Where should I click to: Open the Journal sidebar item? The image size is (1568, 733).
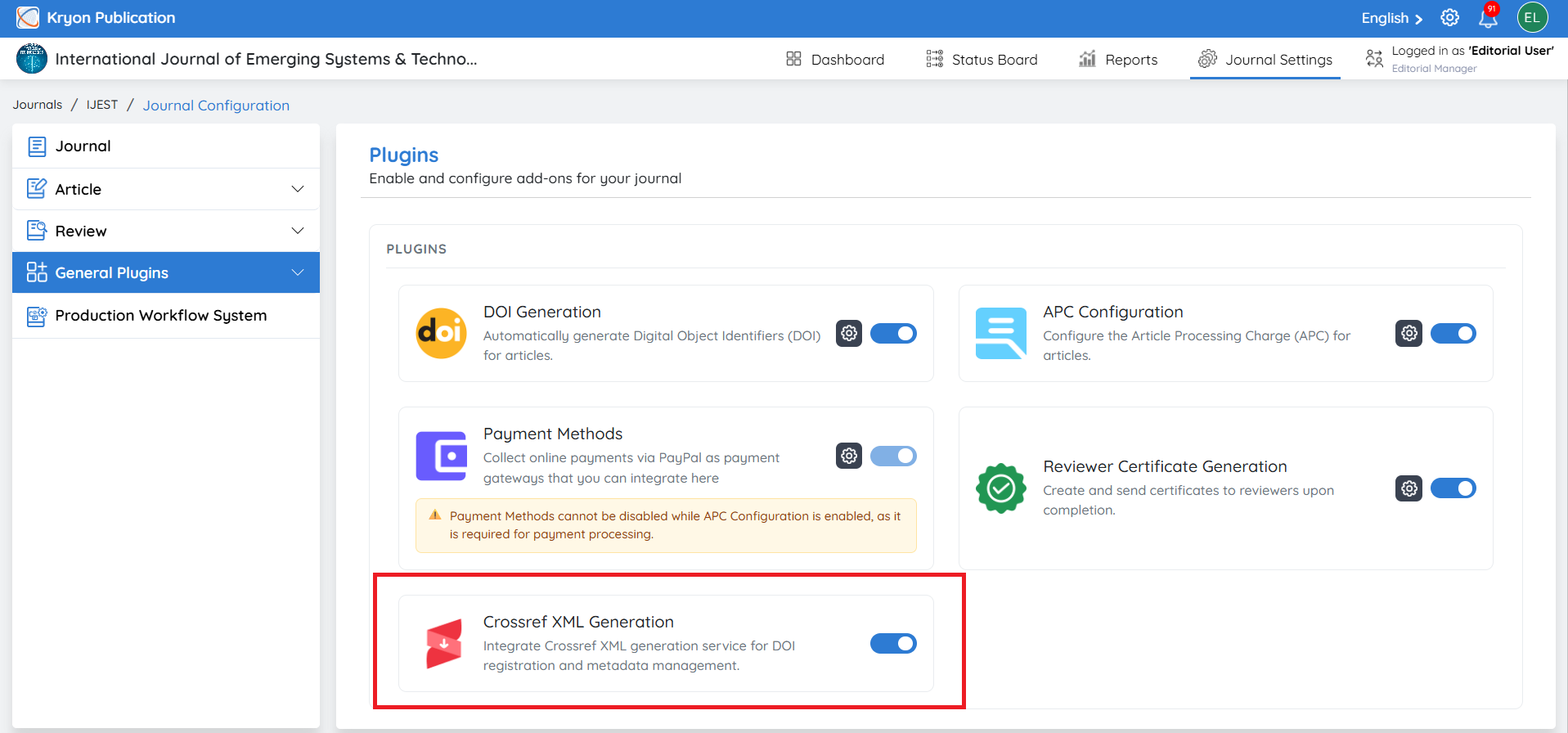[166, 146]
